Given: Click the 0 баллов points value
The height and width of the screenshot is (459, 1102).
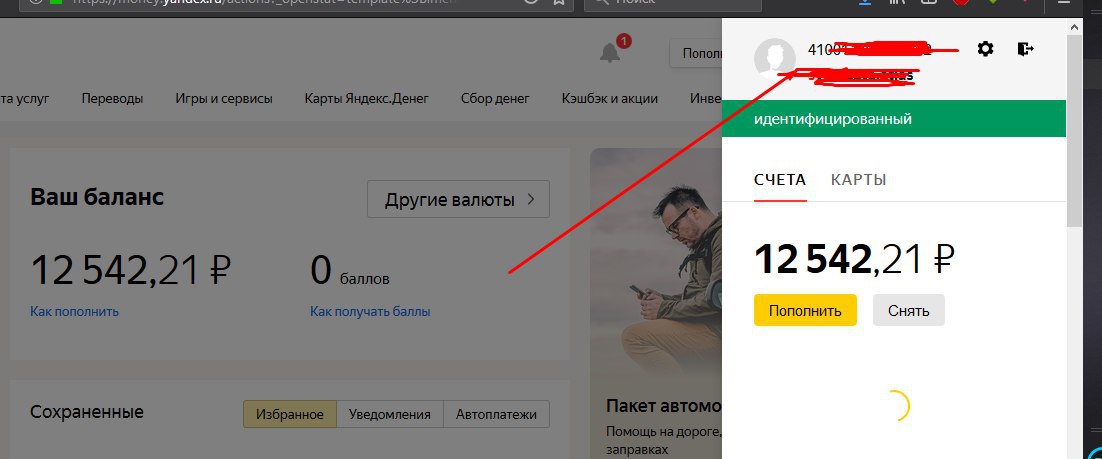Looking at the screenshot, I should pos(350,271).
